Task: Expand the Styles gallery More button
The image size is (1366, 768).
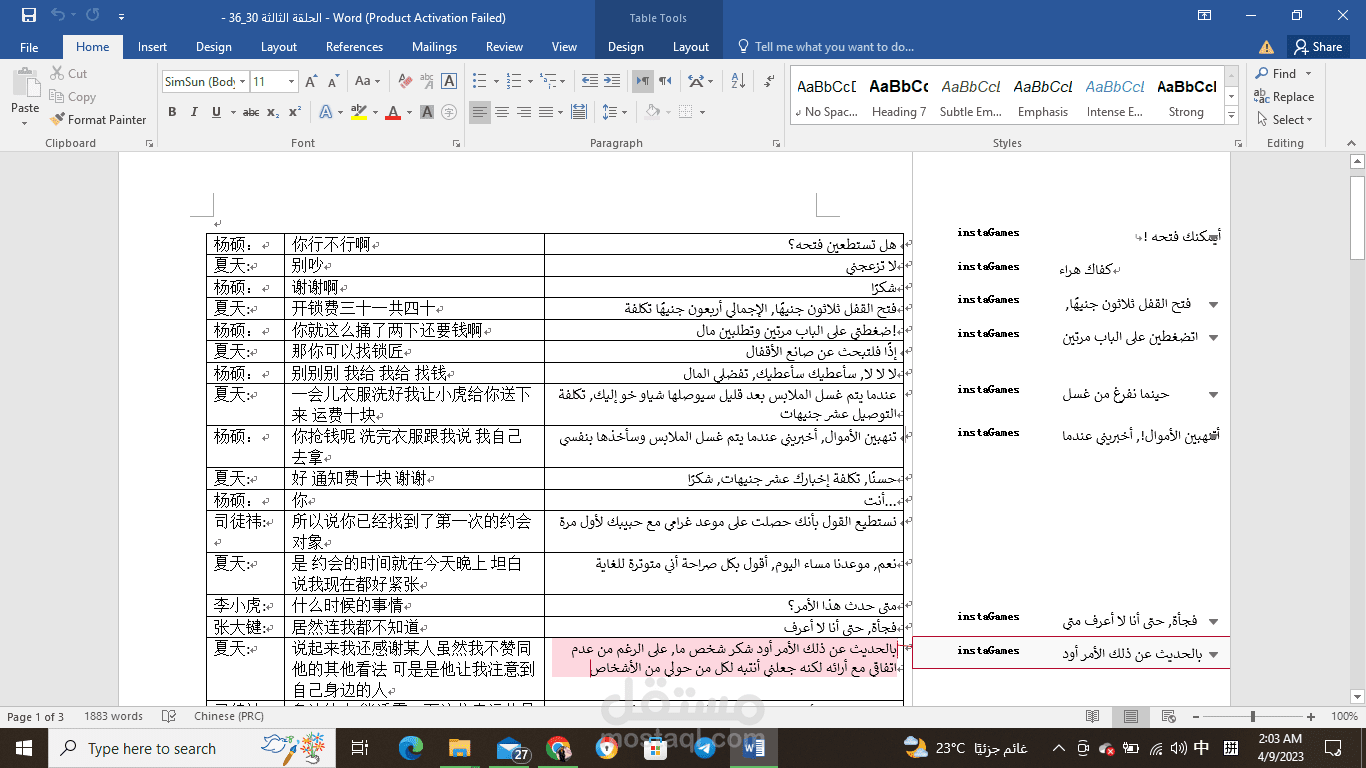Action: [x=1232, y=117]
